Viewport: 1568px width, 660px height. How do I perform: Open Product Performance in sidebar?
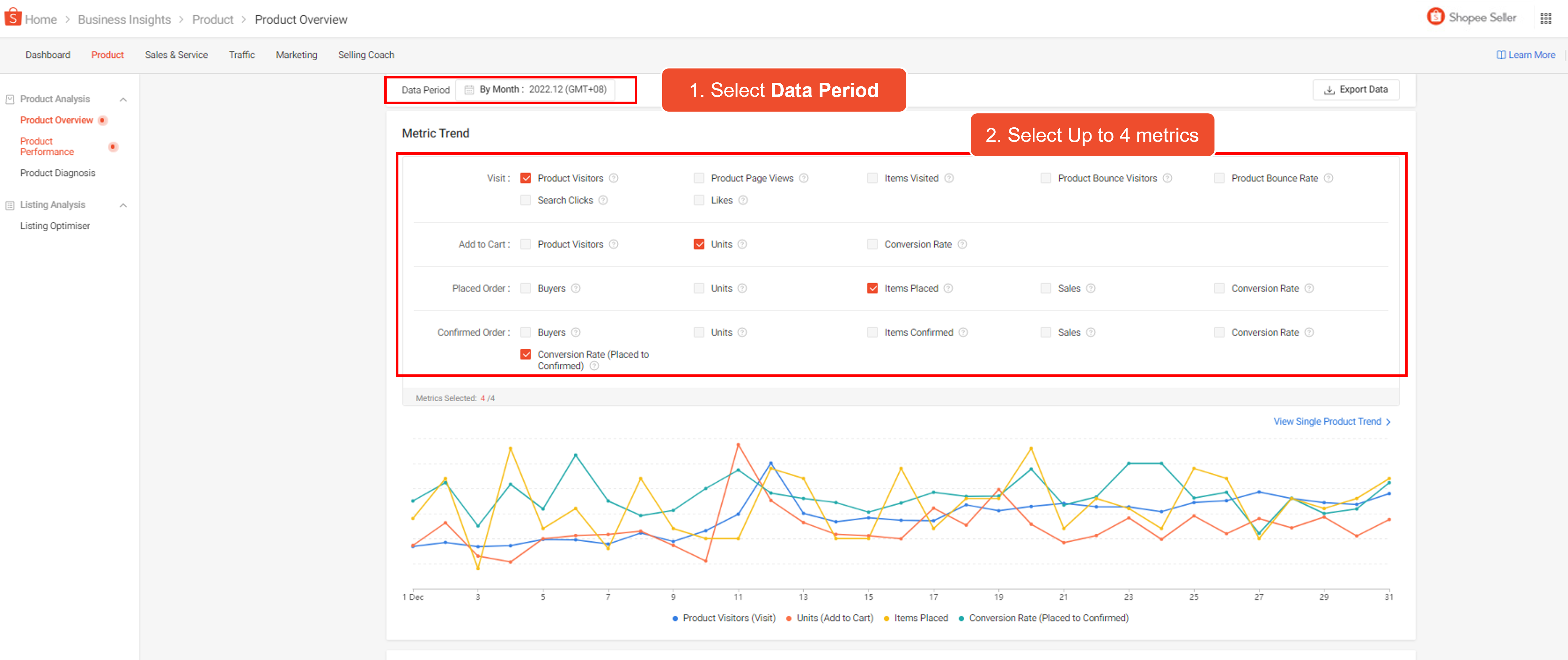47,147
